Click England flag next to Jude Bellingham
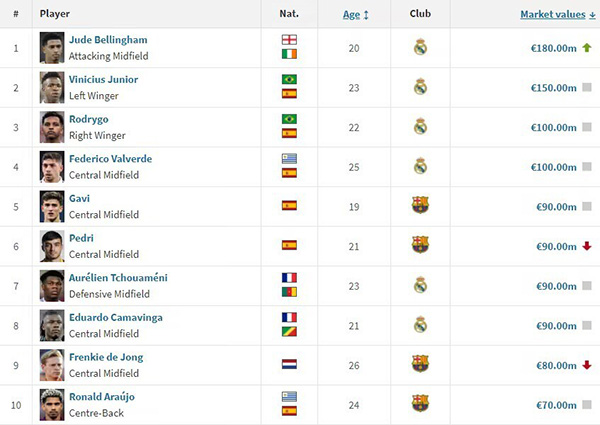The height and width of the screenshot is (425, 600). point(289,40)
